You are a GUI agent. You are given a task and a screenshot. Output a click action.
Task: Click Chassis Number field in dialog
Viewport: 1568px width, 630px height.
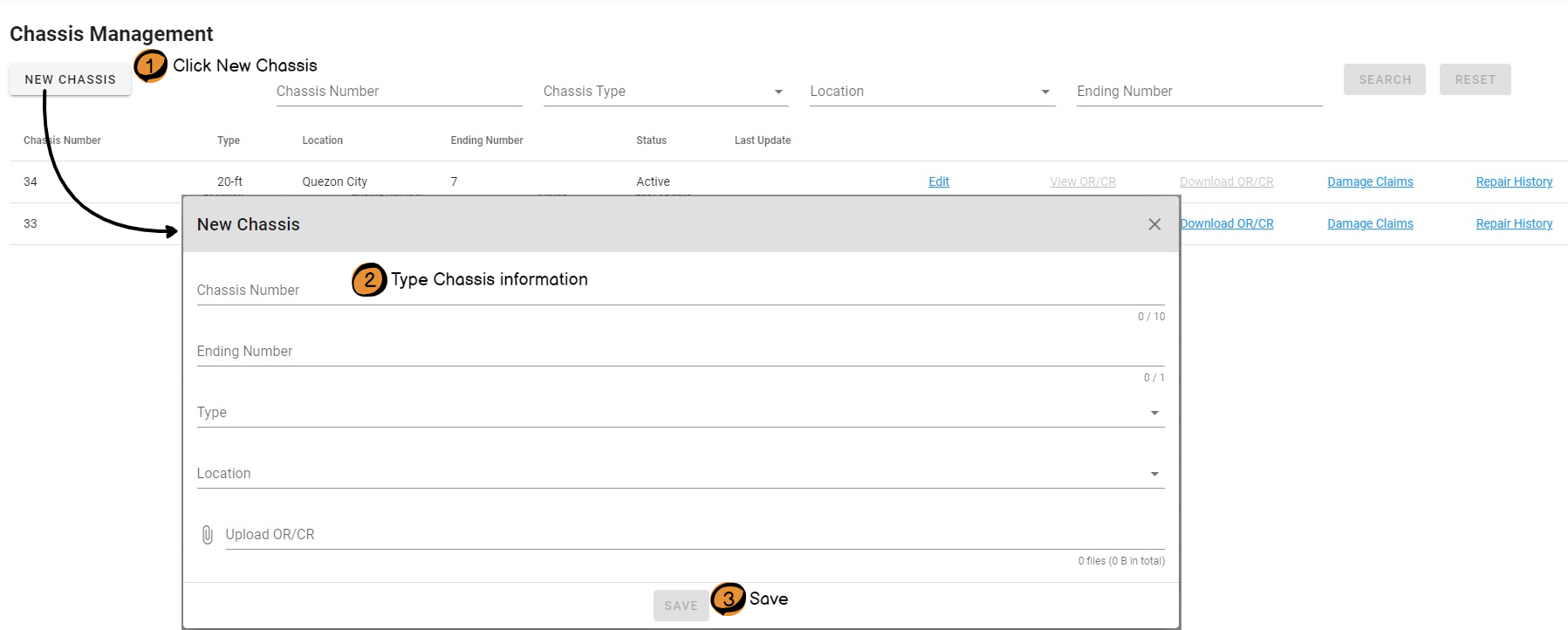click(680, 291)
